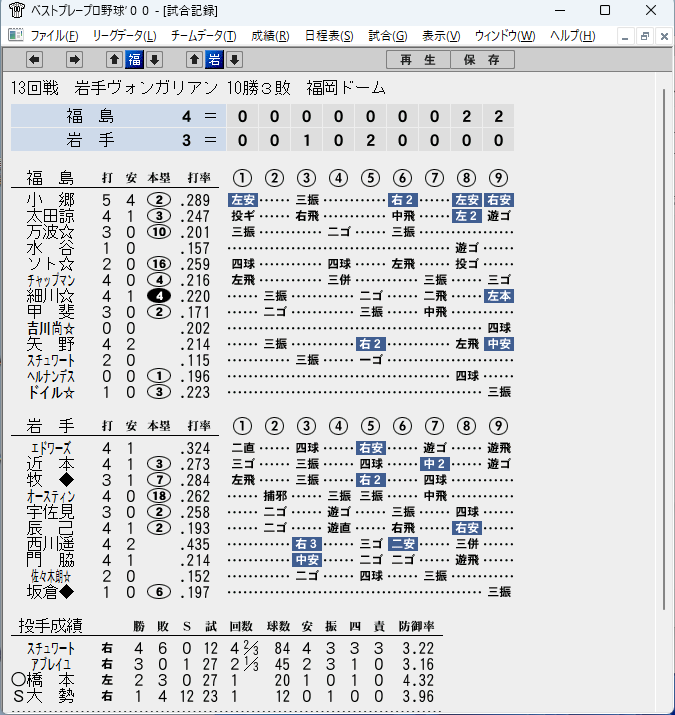Click 防御率 column header in pitching table

coord(416,627)
